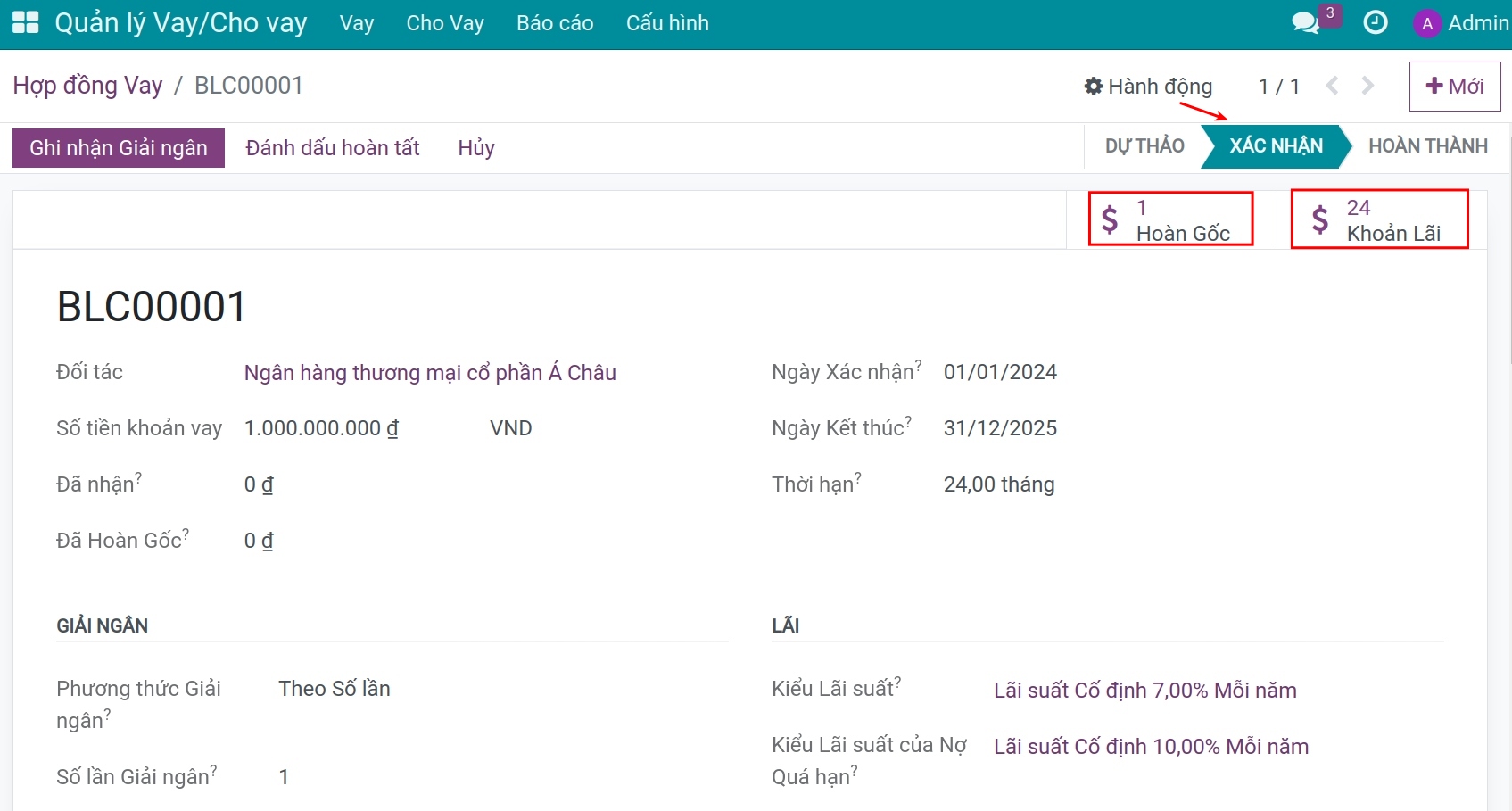
Task: Click the Khoản Lãi dollar icon
Action: [x=1320, y=219]
